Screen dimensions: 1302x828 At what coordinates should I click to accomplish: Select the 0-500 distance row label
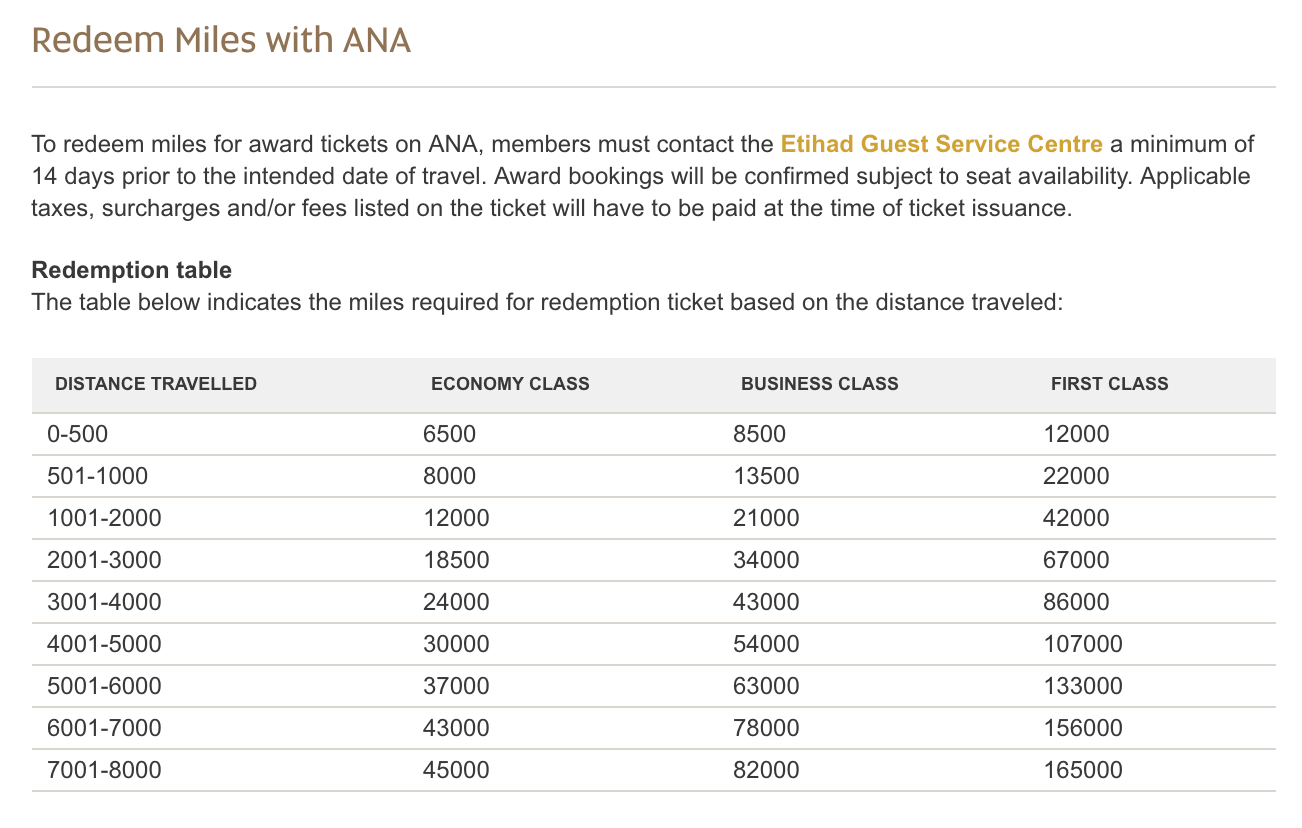coord(77,435)
